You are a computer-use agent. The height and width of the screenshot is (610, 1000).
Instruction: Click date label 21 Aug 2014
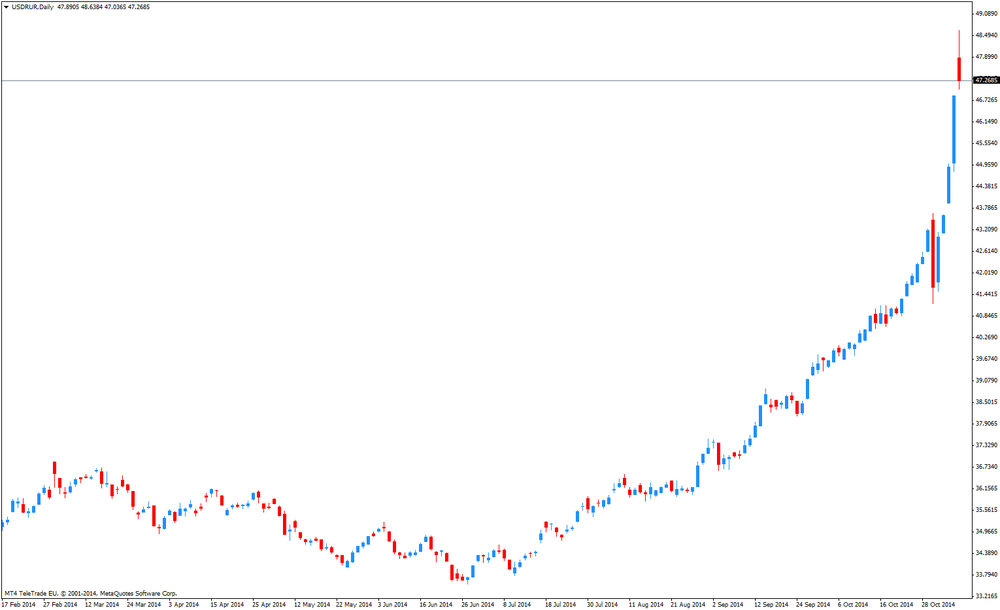pos(688,604)
